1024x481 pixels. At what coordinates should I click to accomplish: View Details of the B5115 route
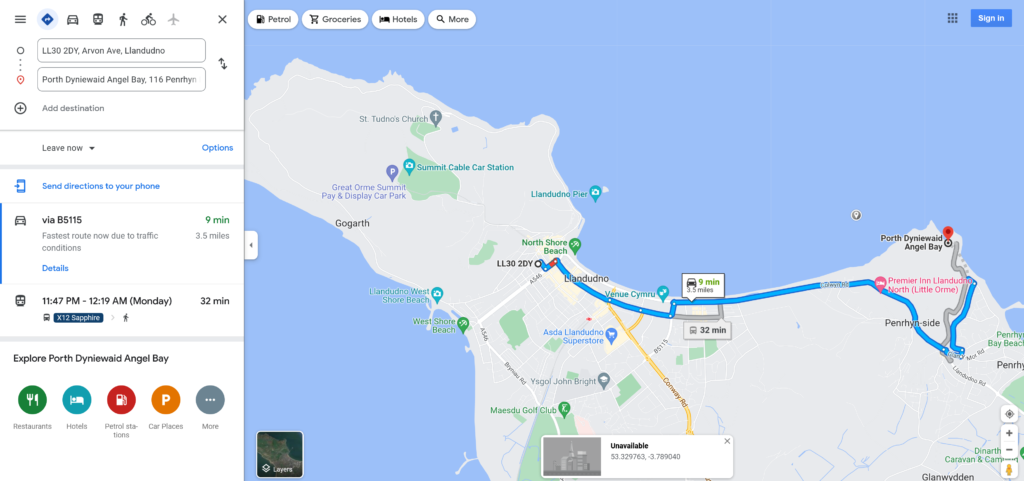pos(55,268)
